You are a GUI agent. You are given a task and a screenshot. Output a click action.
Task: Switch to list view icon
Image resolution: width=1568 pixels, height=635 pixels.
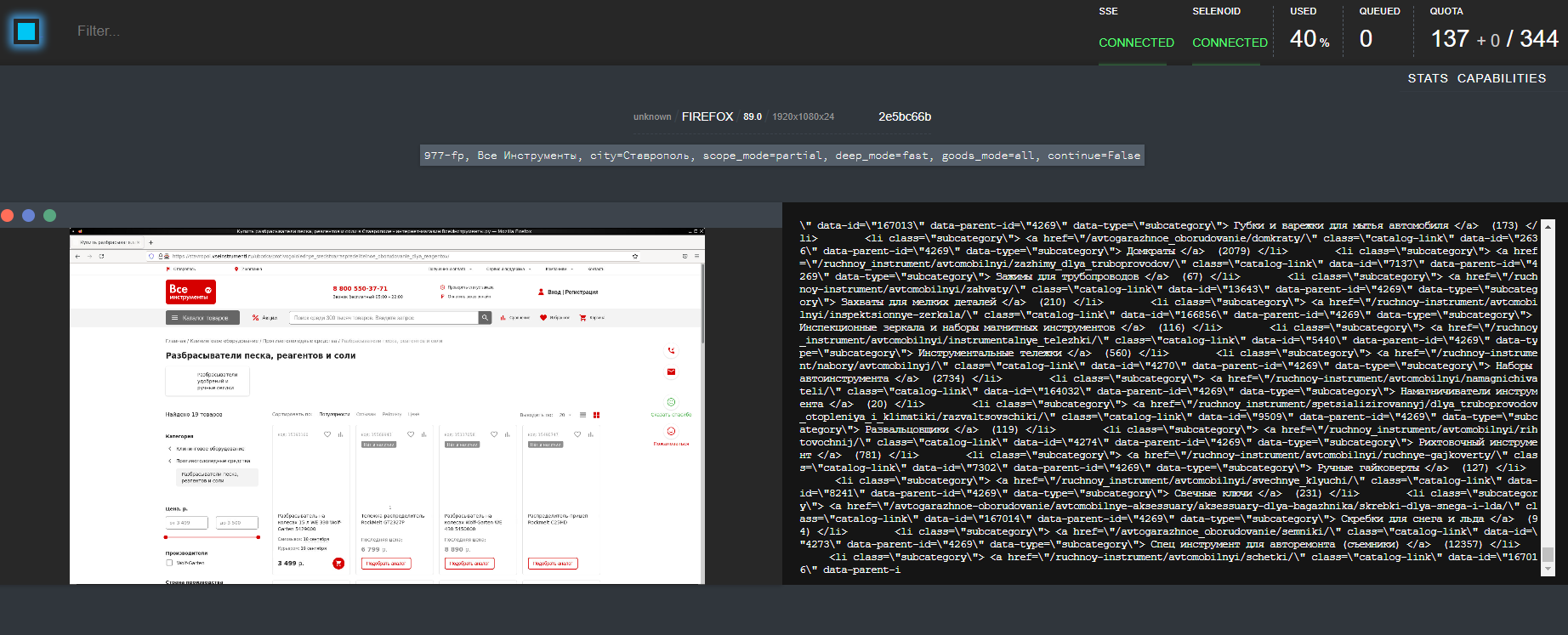pos(582,415)
